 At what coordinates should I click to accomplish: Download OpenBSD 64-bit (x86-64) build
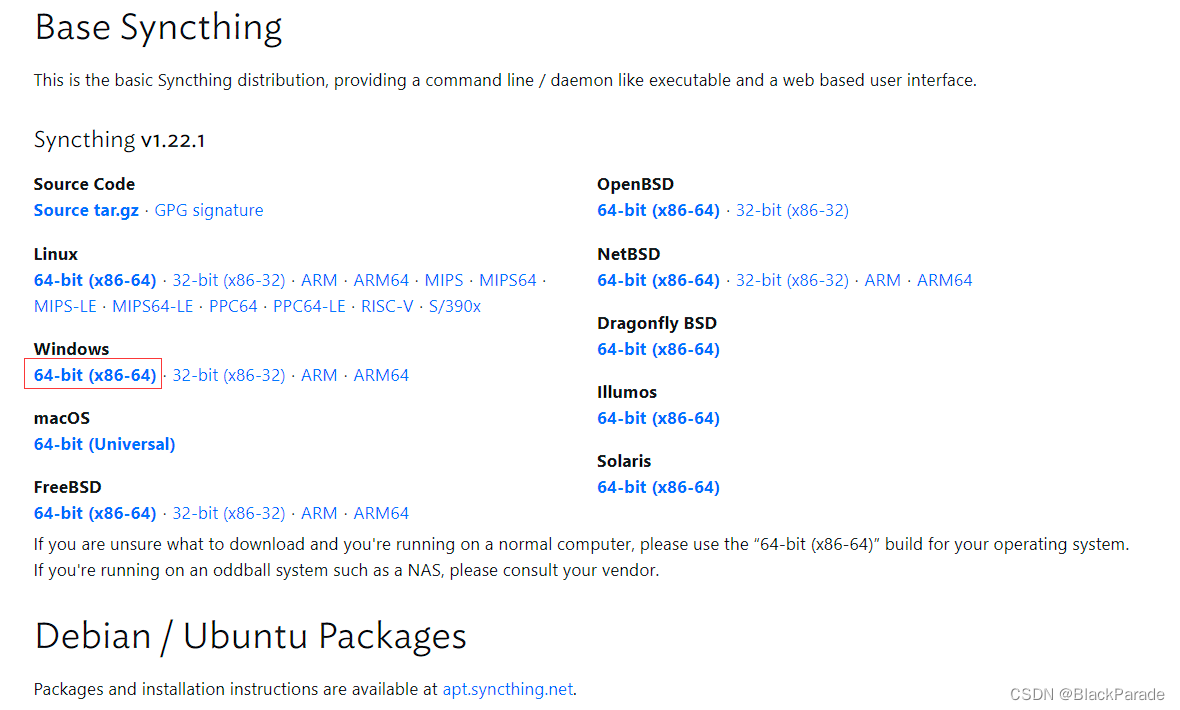point(658,210)
